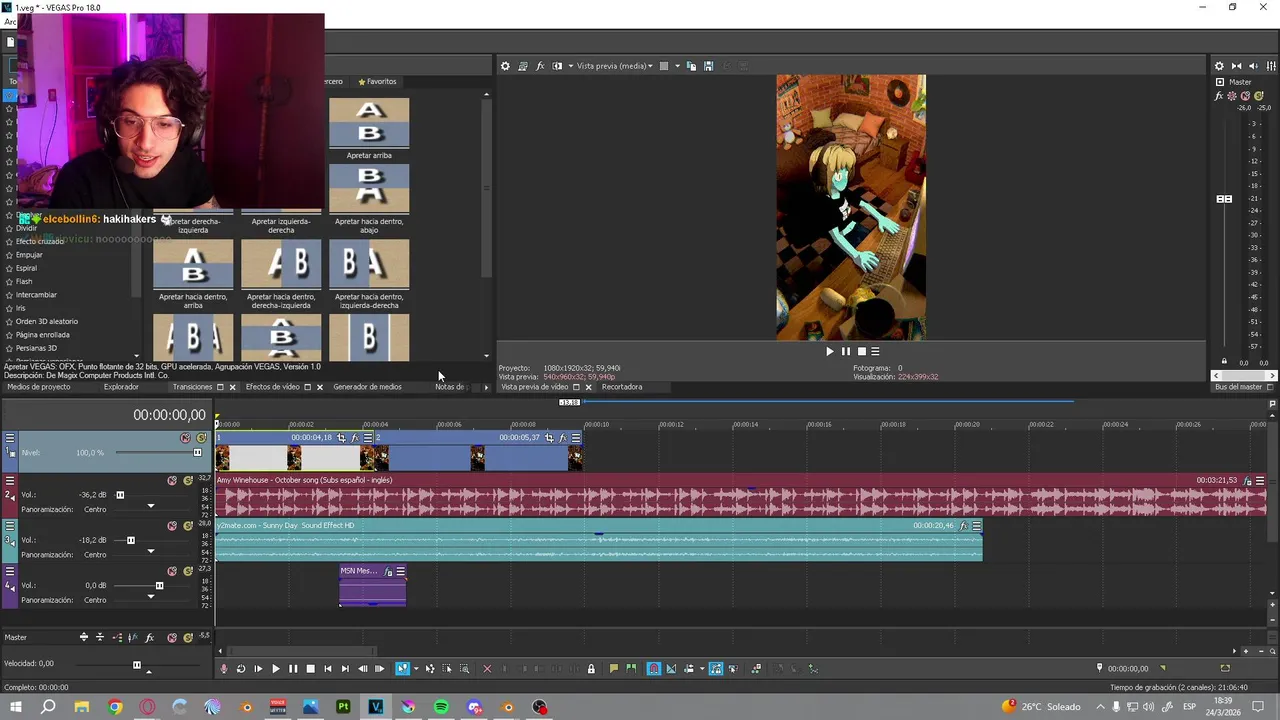Mute audio track 4 MSN

coord(172,571)
